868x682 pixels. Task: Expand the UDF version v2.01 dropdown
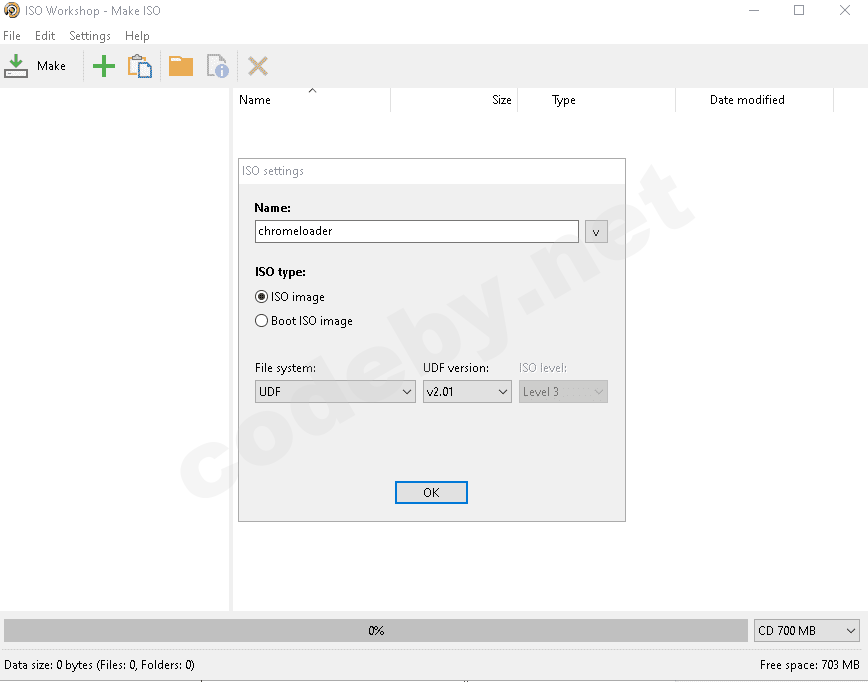click(467, 392)
